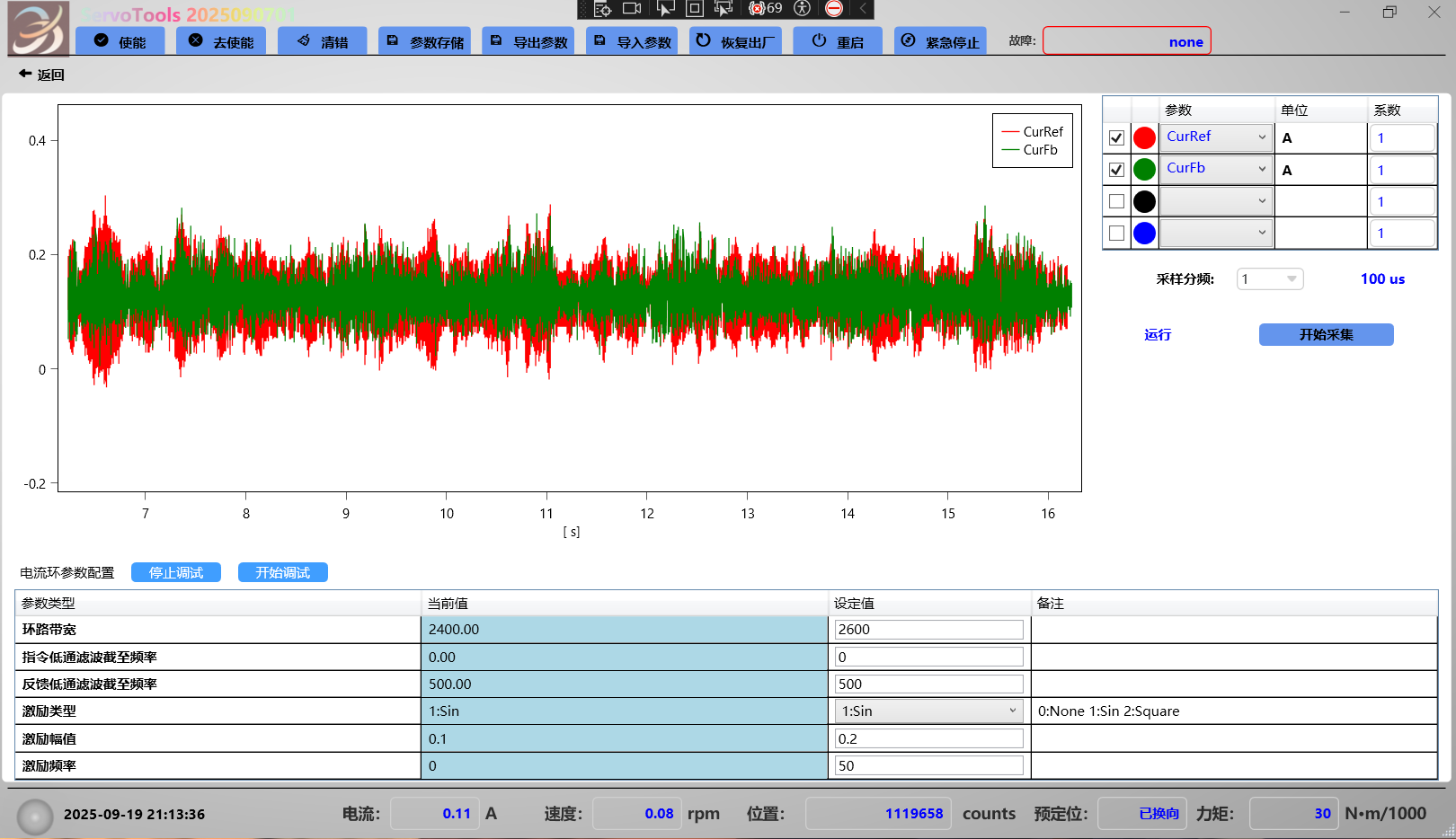1456x839 pixels.
Task: Open the CurRef parameter dropdown
Action: pyautogui.click(x=1216, y=137)
